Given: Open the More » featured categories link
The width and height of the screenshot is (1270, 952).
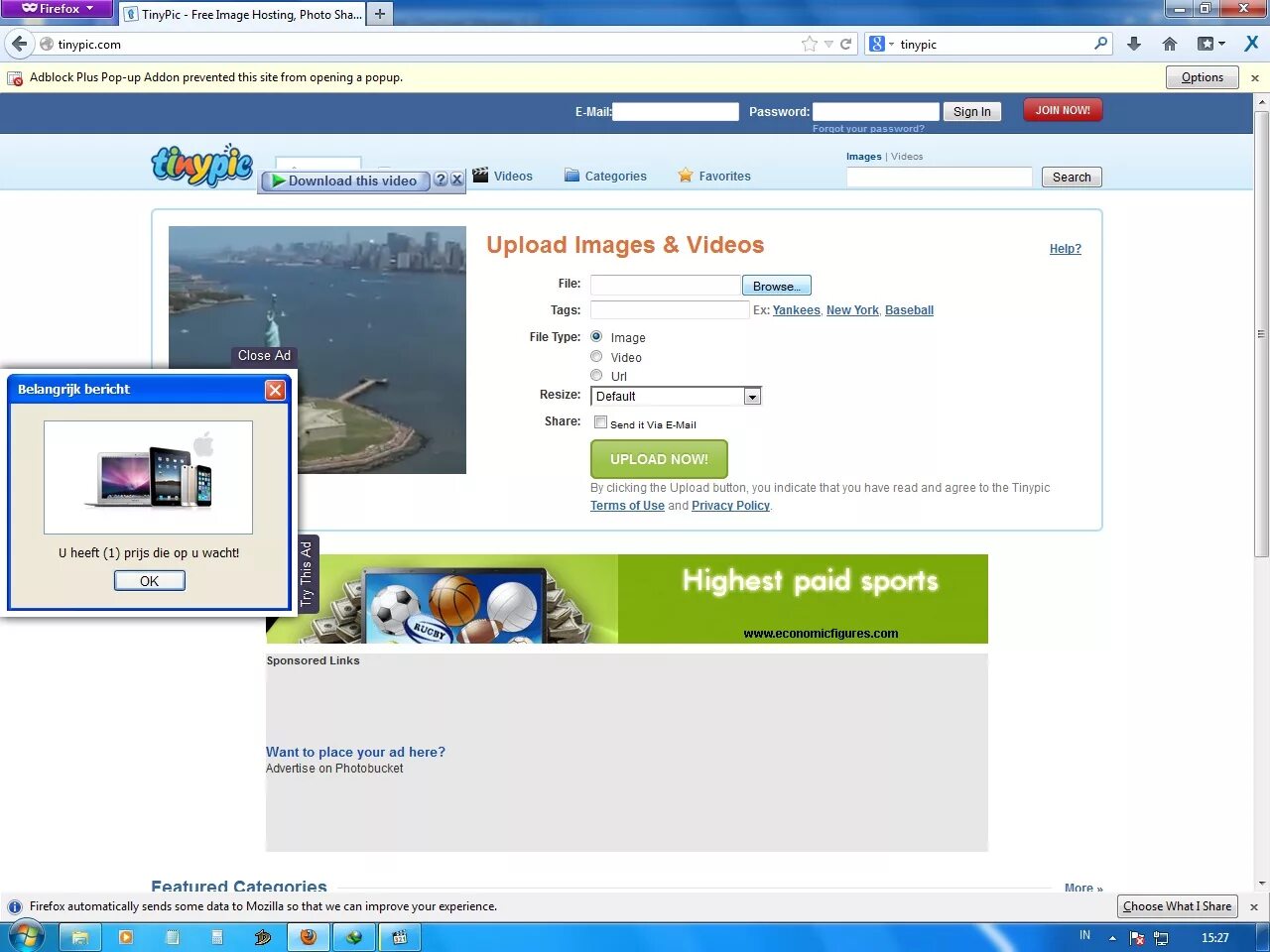Looking at the screenshot, I should 1083,888.
